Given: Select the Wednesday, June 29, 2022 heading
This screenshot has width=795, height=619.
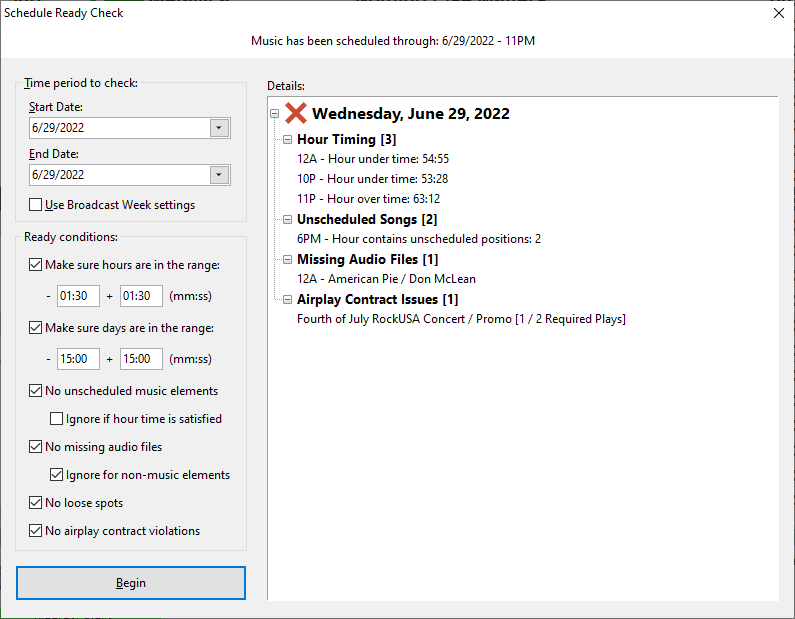Looking at the screenshot, I should 411,114.
